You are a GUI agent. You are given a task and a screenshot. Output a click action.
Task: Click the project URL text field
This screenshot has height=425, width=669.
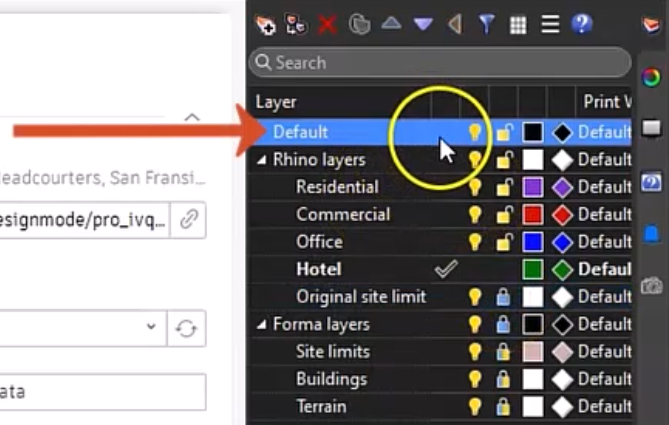point(85,220)
